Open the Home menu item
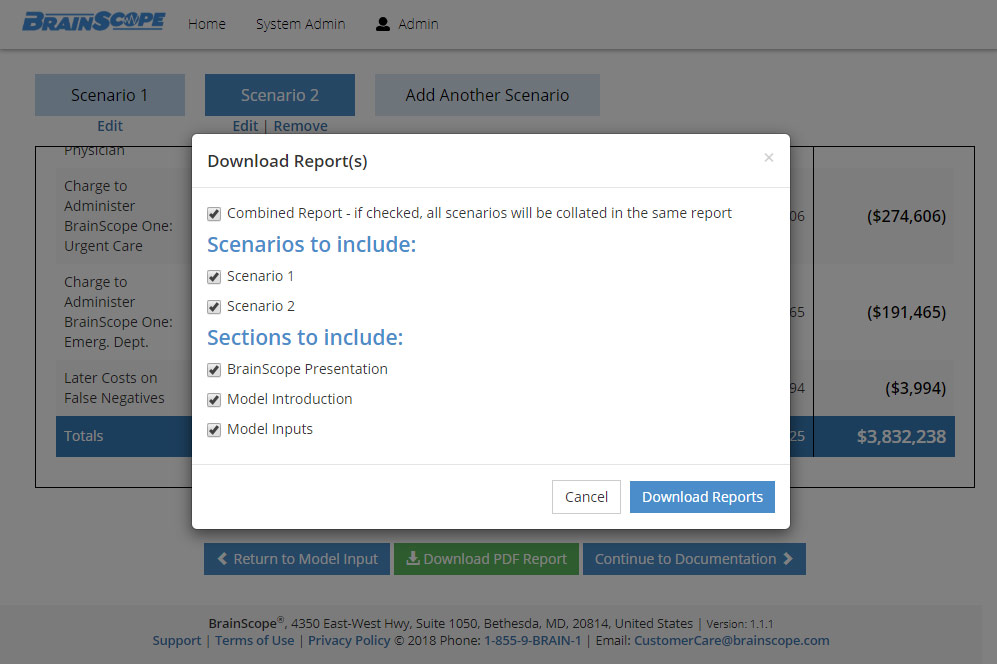The height and width of the screenshot is (664, 997). 207,24
